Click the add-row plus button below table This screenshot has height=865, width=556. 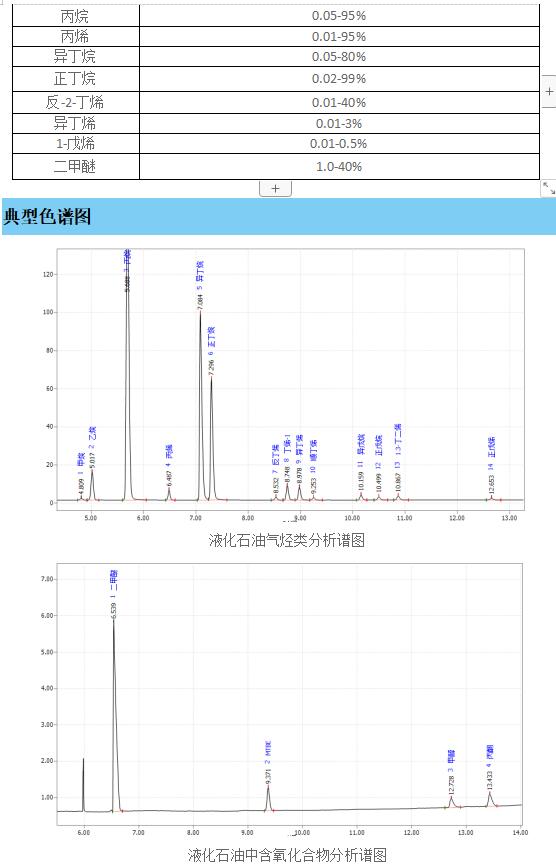click(275, 189)
